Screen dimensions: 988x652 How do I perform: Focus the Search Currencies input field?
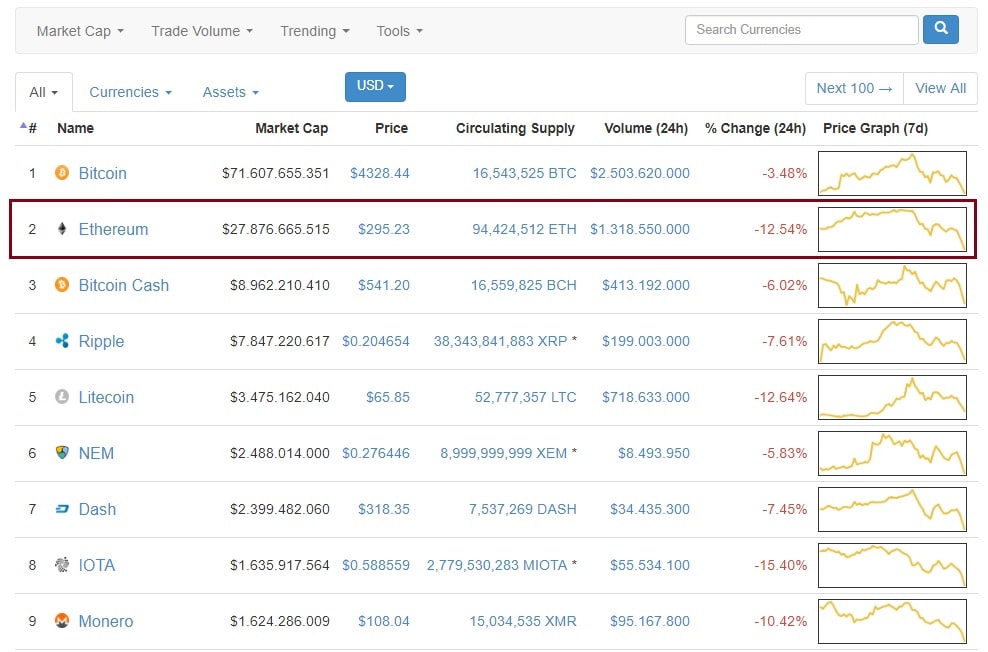(x=800, y=30)
